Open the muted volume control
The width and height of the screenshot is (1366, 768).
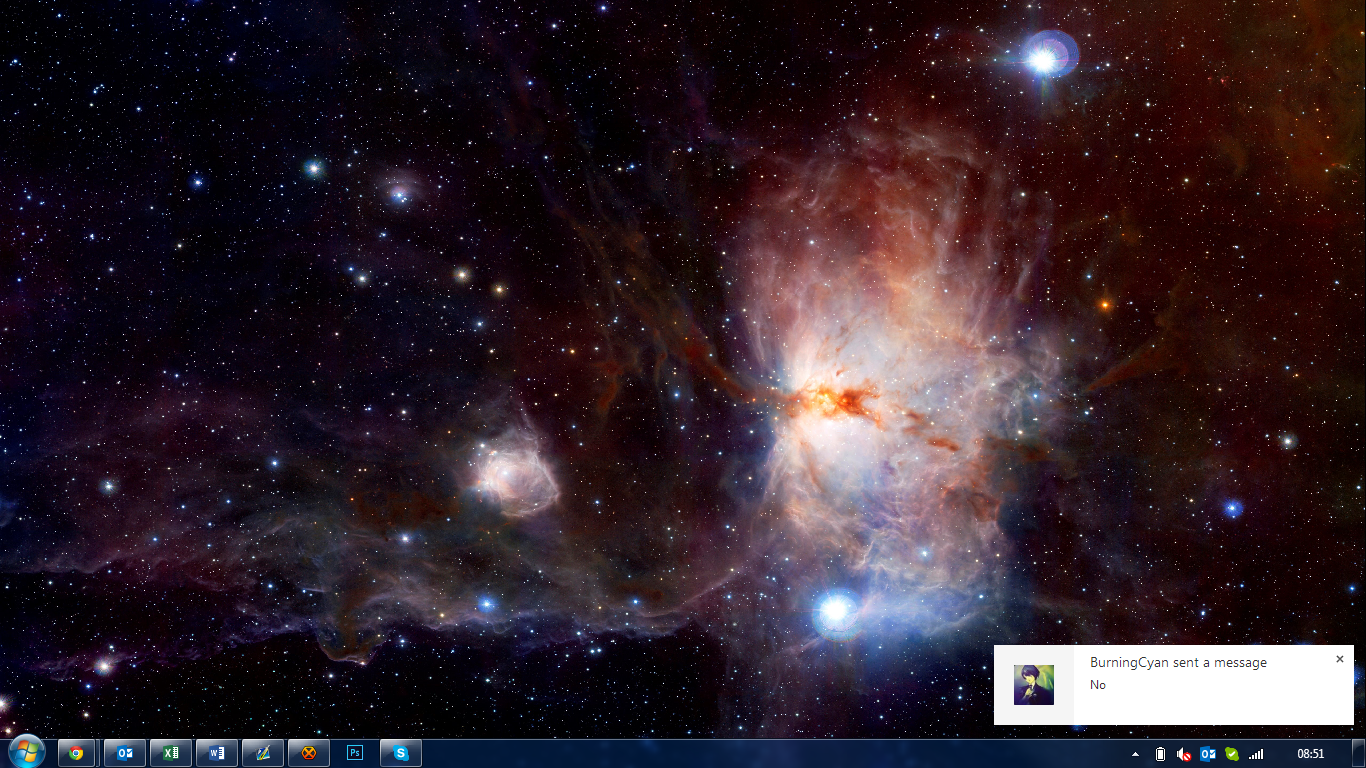pyautogui.click(x=1184, y=754)
